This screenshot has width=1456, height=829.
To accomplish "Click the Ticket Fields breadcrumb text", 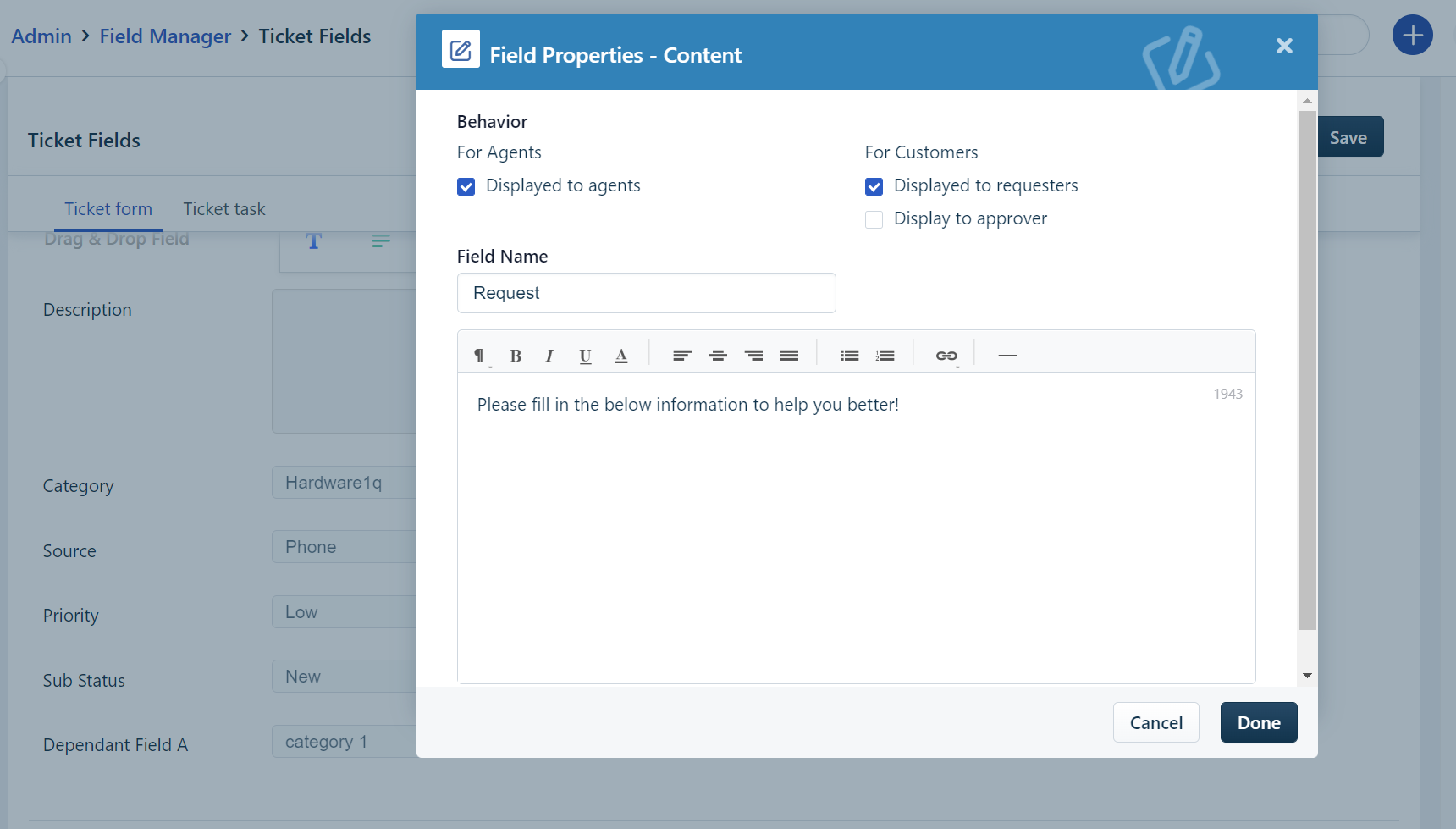I will [x=315, y=36].
